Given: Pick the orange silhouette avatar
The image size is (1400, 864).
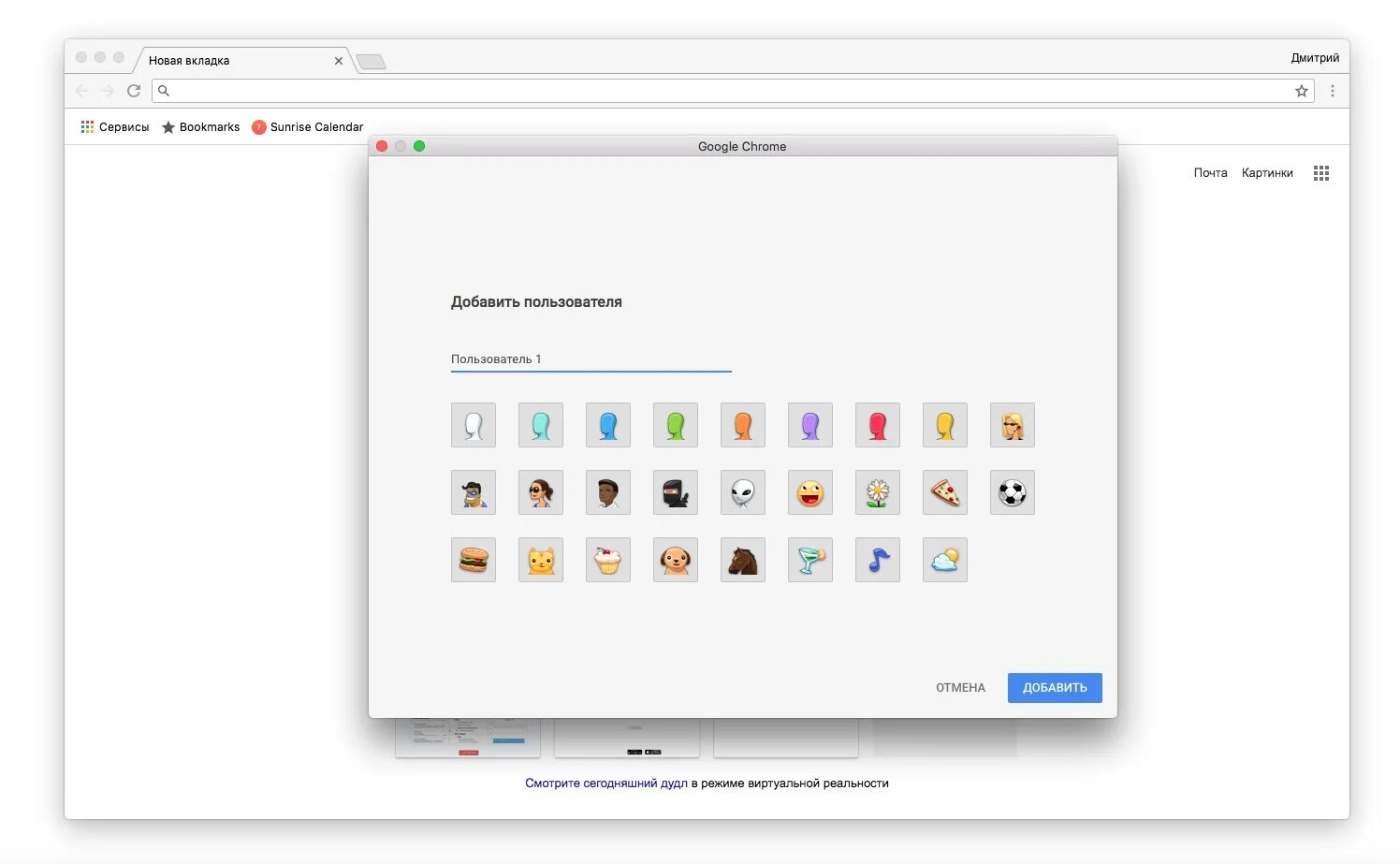Looking at the screenshot, I should tap(743, 425).
